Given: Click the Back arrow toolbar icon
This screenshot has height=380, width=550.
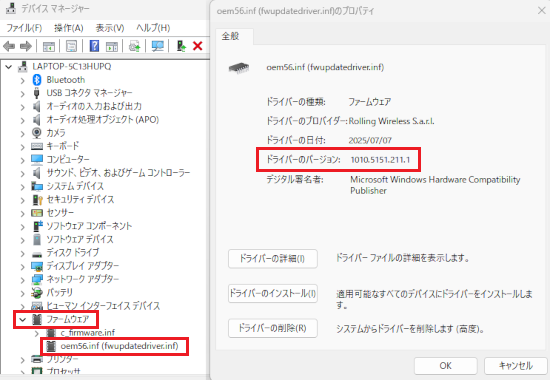Looking at the screenshot, I should pyautogui.click(x=9, y=46).
